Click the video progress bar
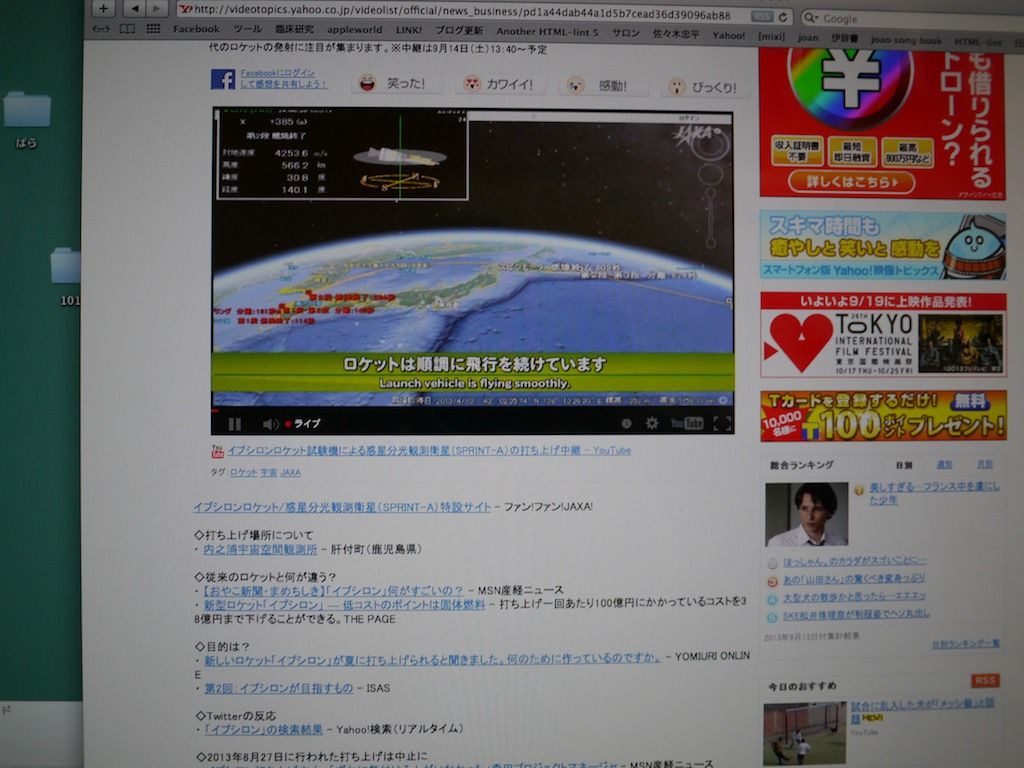The width and height of the screenshot is (1024, 768). click(x=472, y=410)
